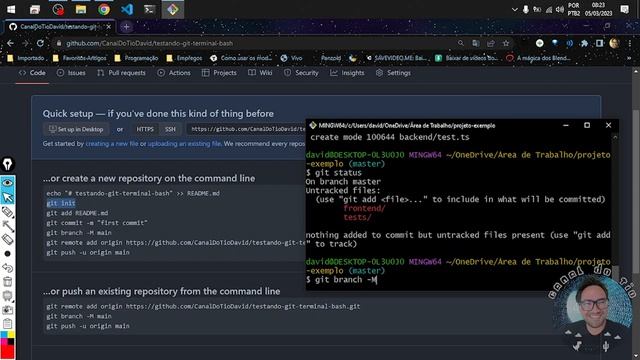
Task: Select the eraser tool
Action: click(x=7, y=240)
